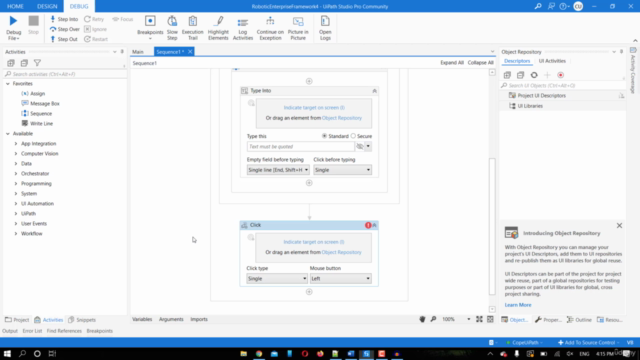Image resolution: width=640 pixels, height=360 pixels.
Task: Open the Snippets panel tab
Action: (82, 320)
